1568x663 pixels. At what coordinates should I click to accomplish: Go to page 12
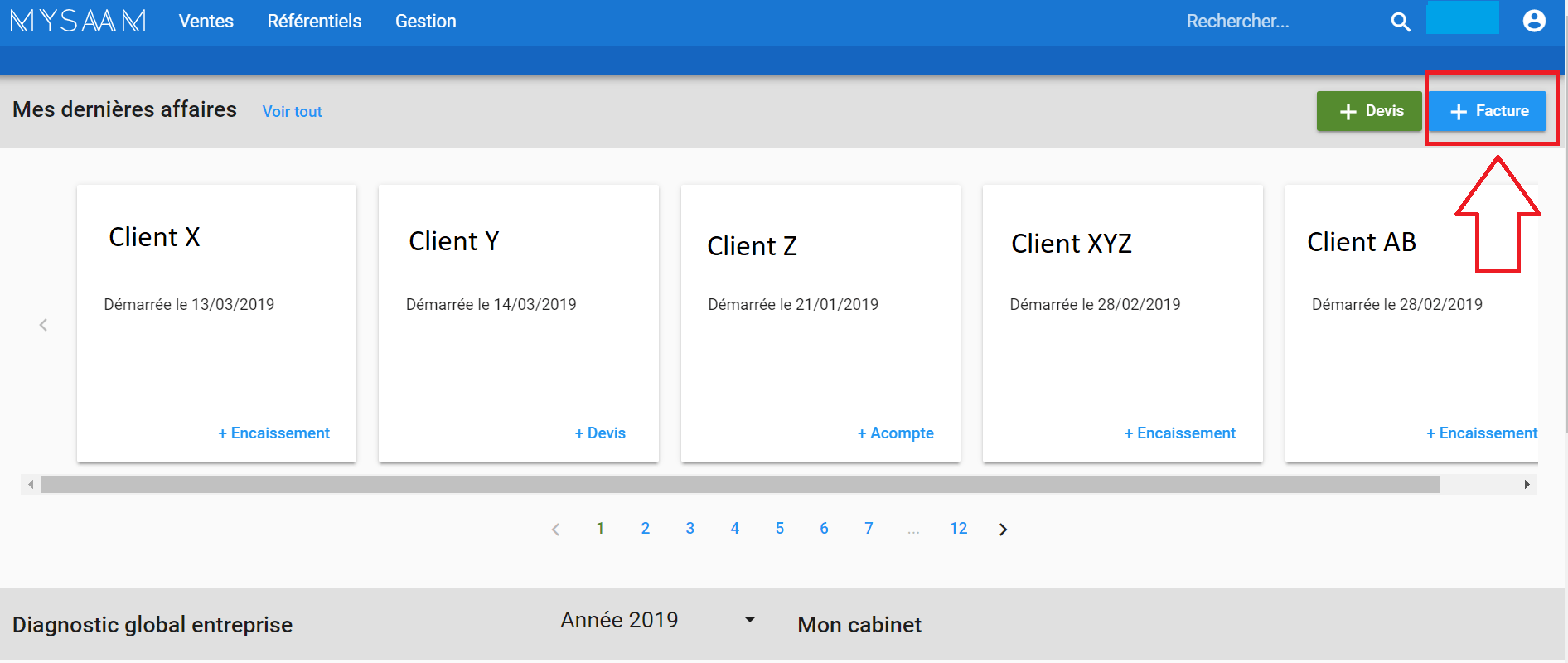click(x=958, y=529)
